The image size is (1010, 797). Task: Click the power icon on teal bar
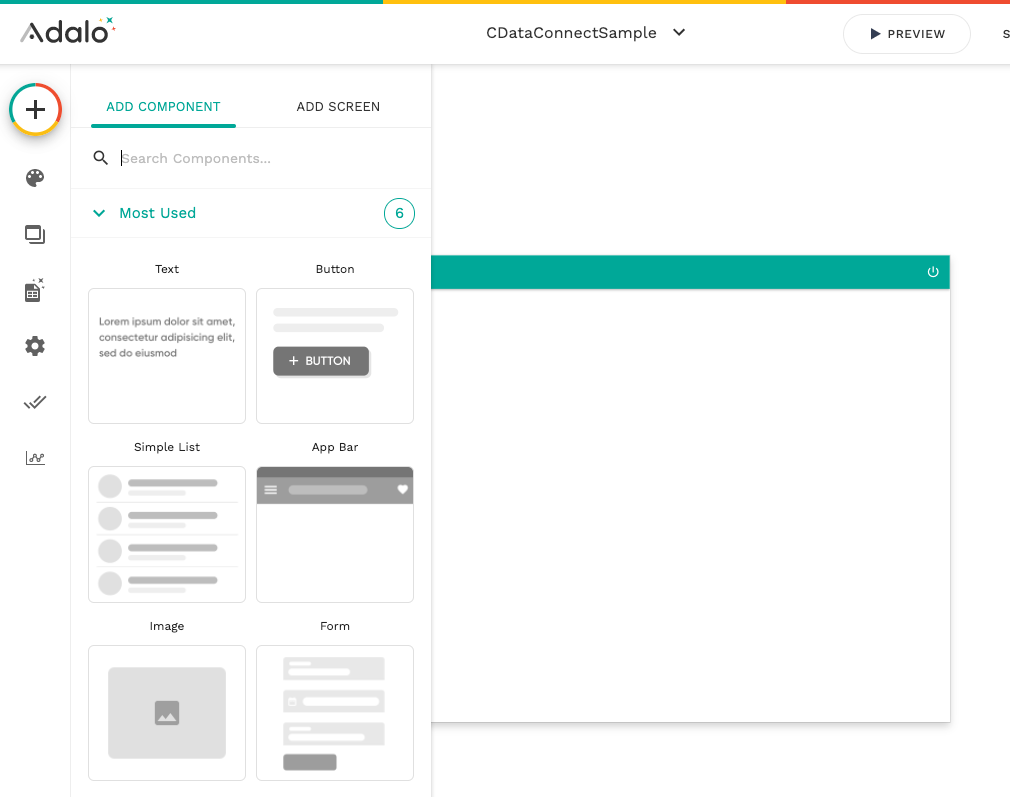point(933,272)
